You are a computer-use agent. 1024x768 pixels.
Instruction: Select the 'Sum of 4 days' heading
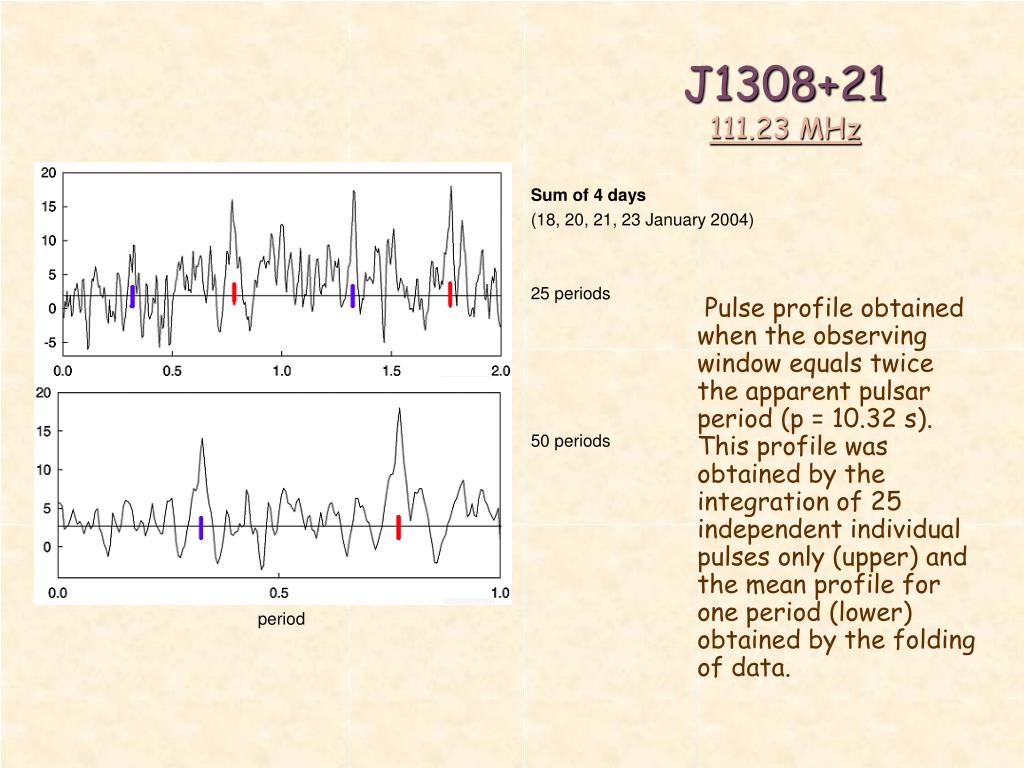[588, 195]
